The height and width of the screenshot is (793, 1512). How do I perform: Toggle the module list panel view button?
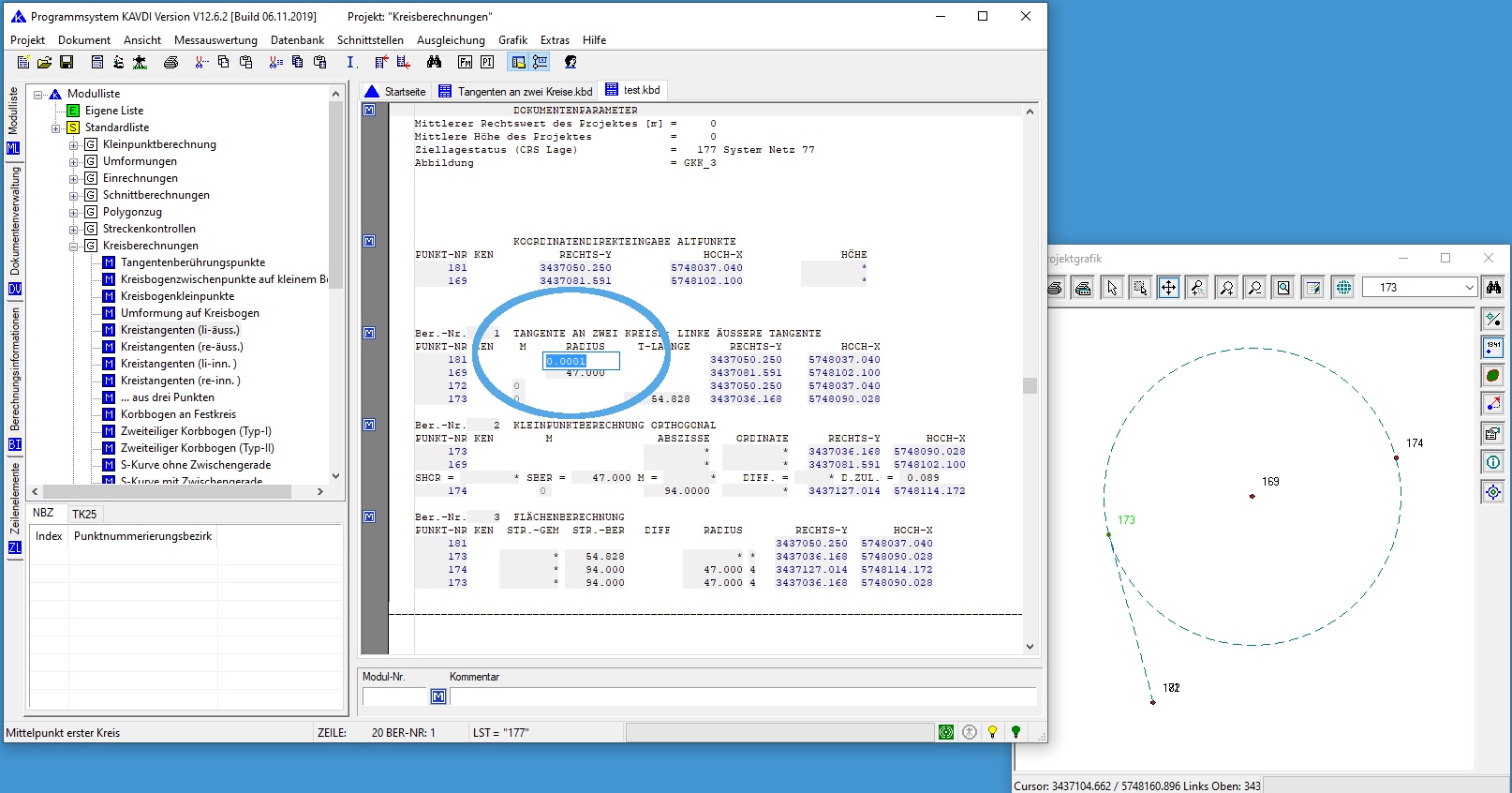coord(518,62)
